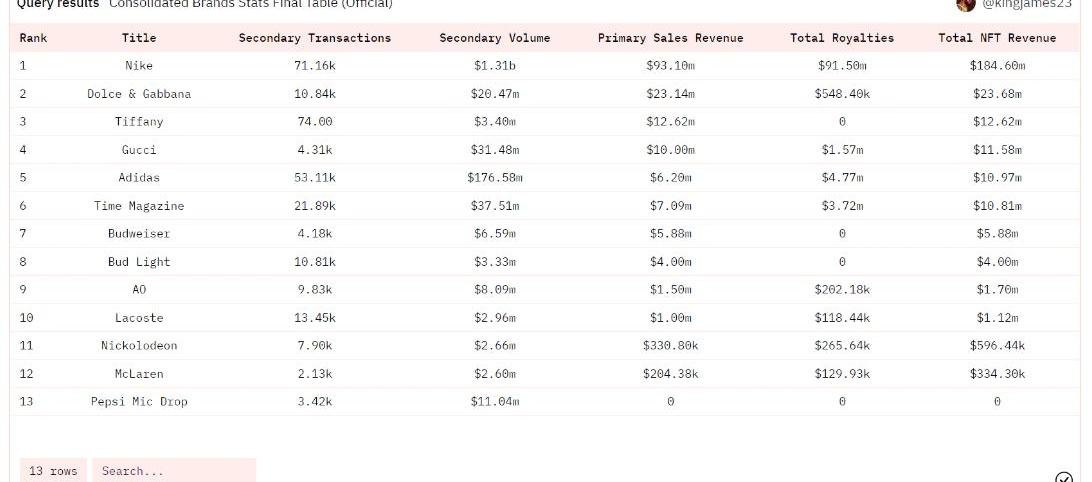Click the circular checkmark icon at bottom right
Viewport: 1092px width, 482px height.
[1063, 477]
